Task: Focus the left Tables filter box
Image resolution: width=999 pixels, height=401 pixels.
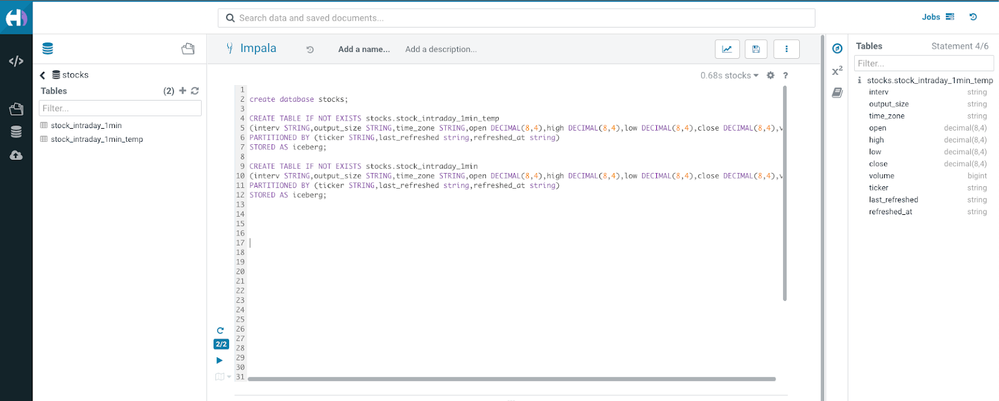Action: click(x=120, y=108)
